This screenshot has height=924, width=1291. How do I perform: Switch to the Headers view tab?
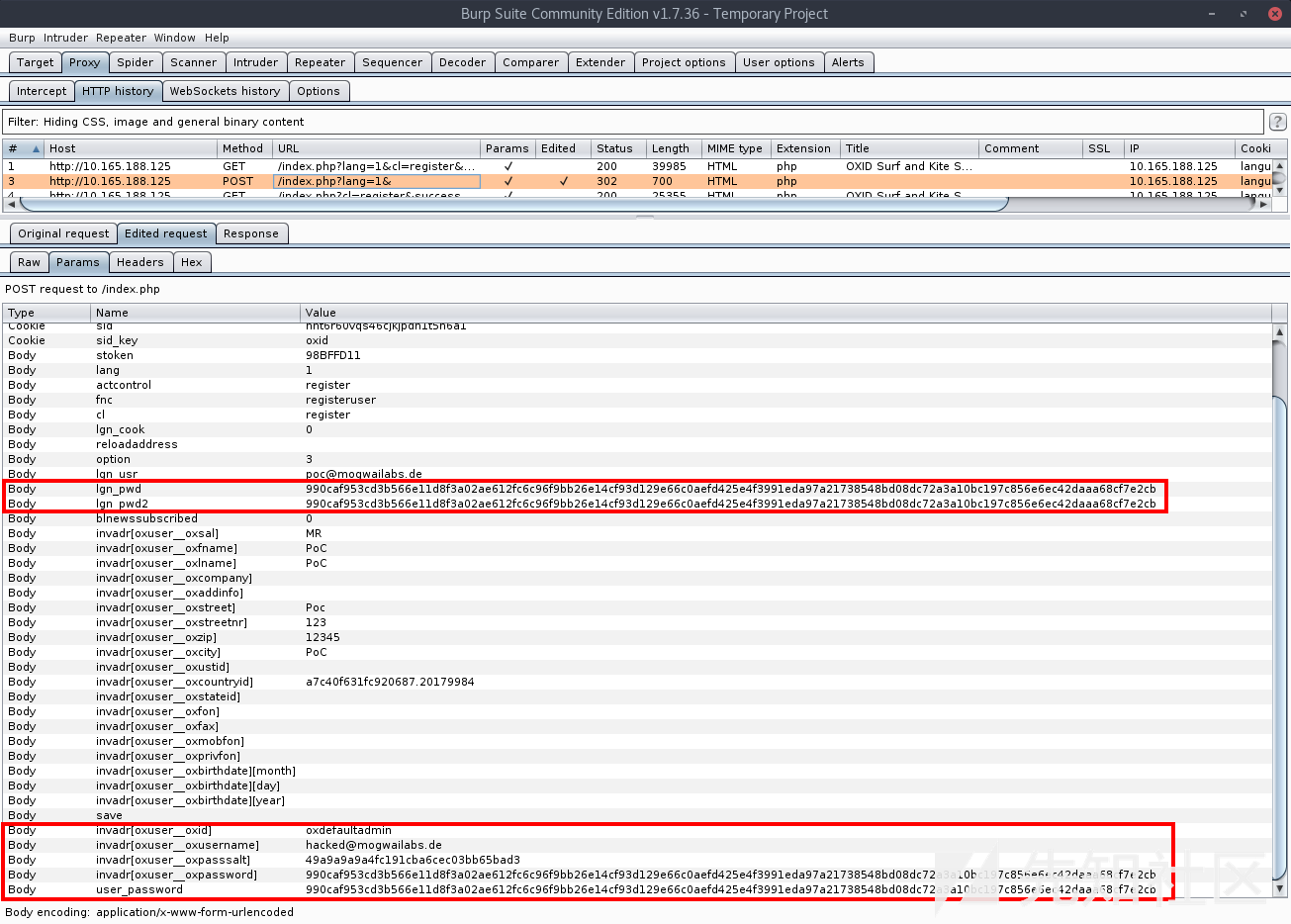point(140,262)
